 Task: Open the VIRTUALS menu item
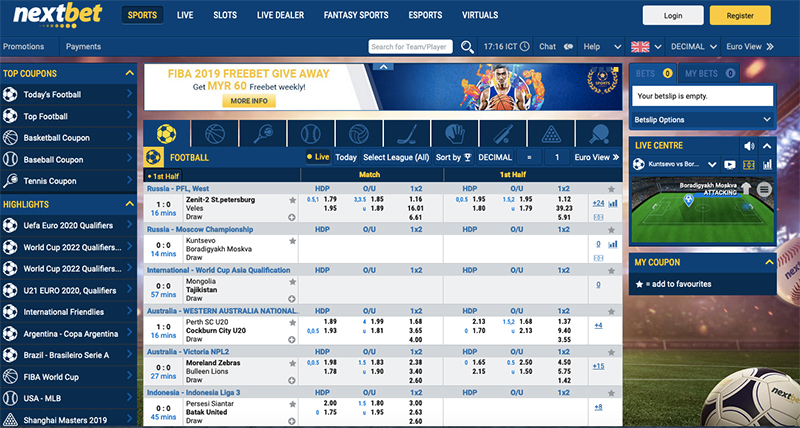(480, 15)
